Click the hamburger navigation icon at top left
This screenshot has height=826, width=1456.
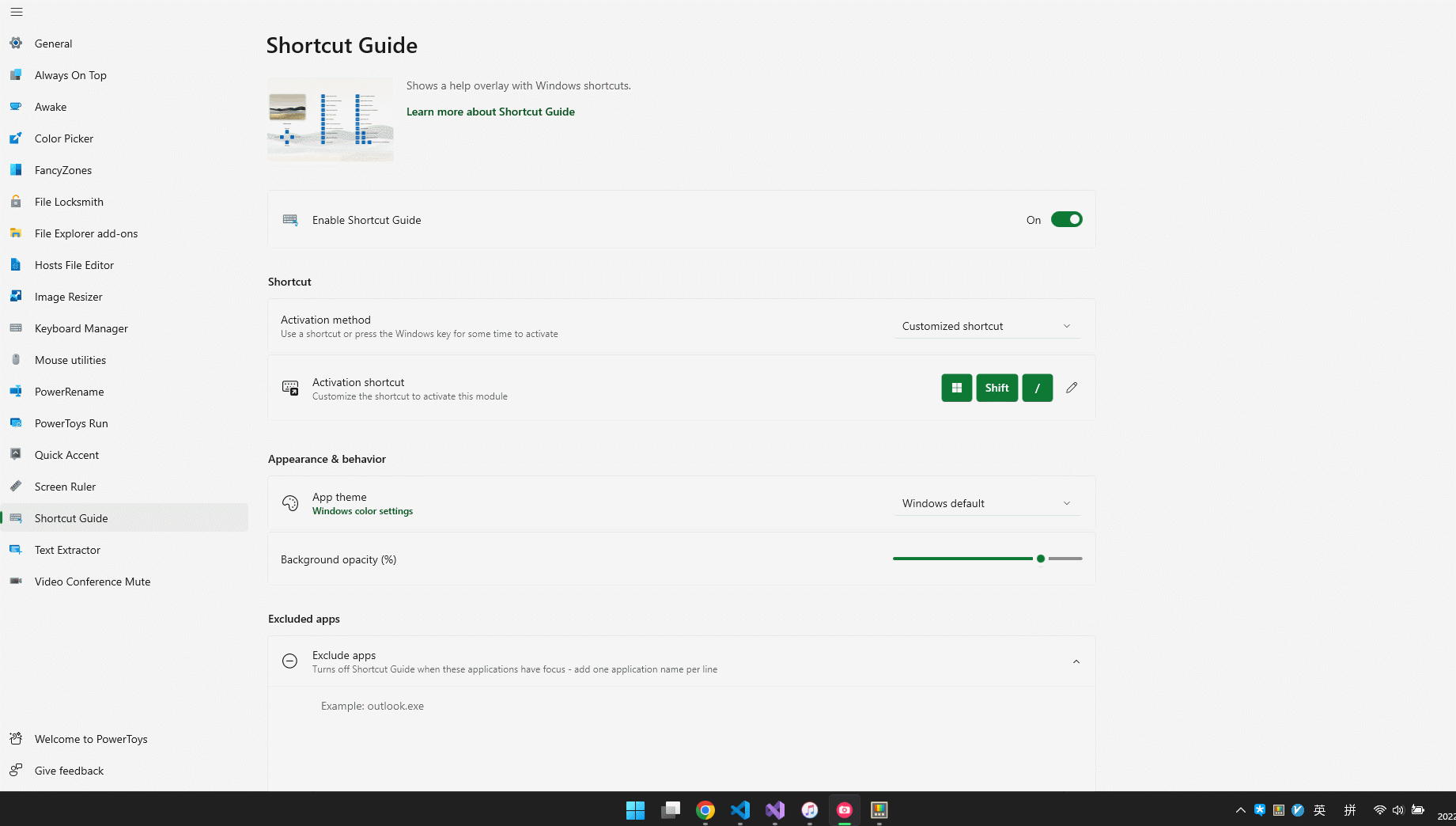pyautogui.click(x=16, y=12)
